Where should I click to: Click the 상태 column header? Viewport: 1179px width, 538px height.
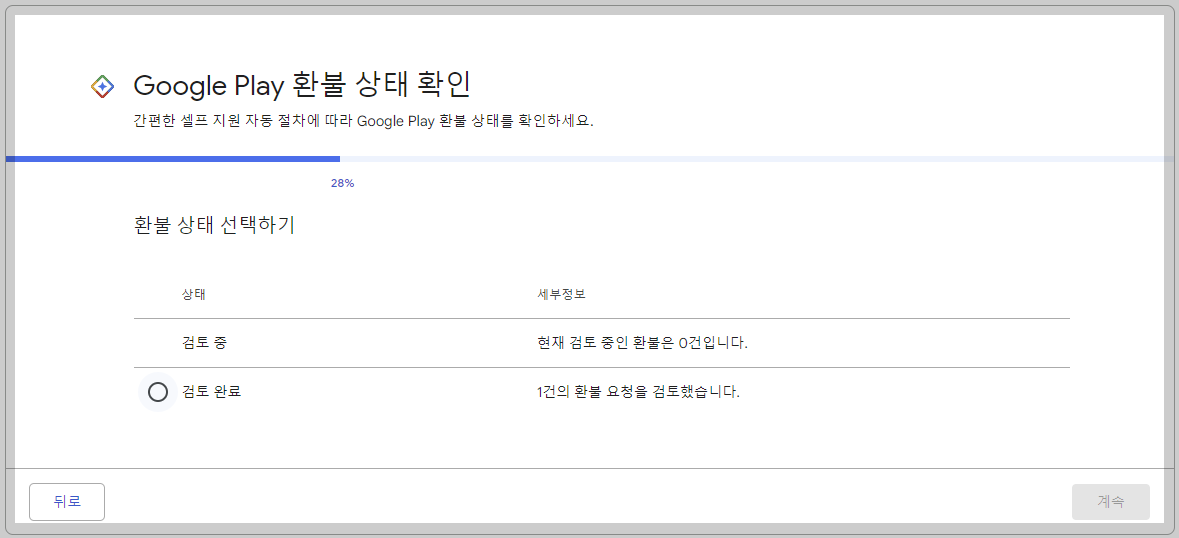click(194, 294)
